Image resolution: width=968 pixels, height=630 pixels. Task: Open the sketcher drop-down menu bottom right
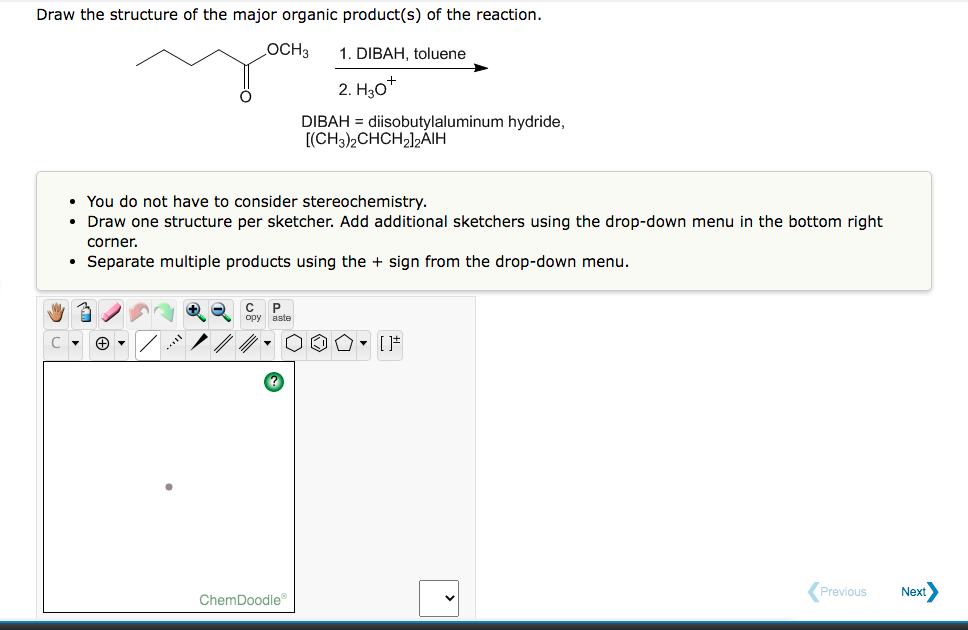(438, 598)
